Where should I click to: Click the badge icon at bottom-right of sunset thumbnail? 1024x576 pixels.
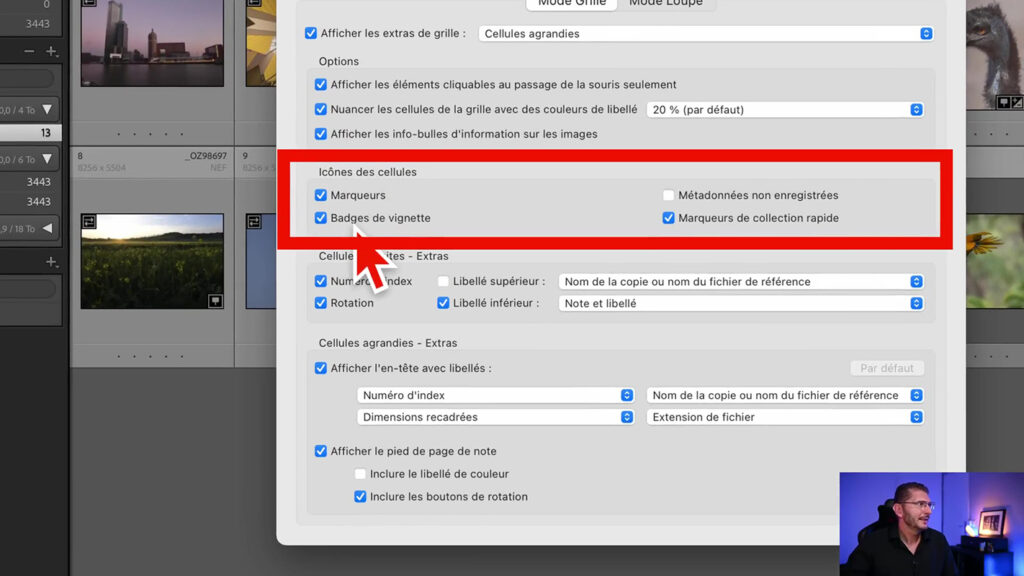(x=216, y=300)
